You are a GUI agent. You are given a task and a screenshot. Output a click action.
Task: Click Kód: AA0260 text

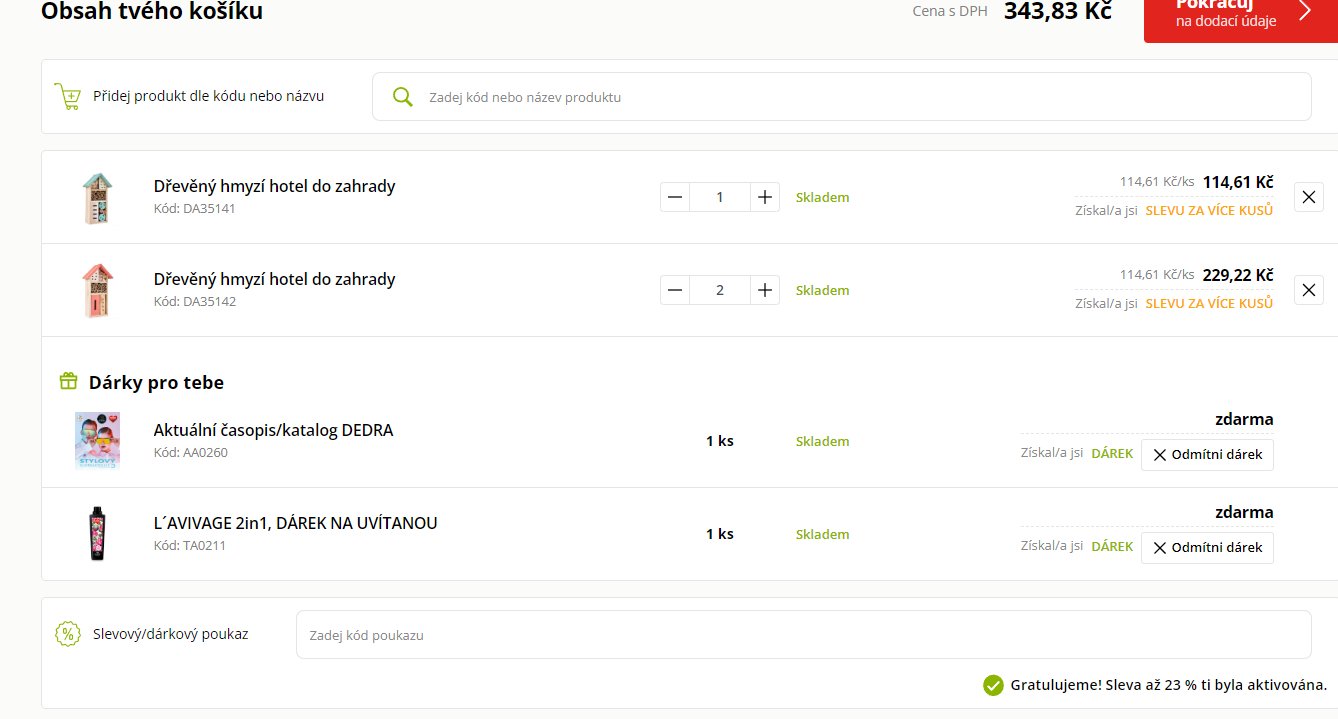[190, 453]
